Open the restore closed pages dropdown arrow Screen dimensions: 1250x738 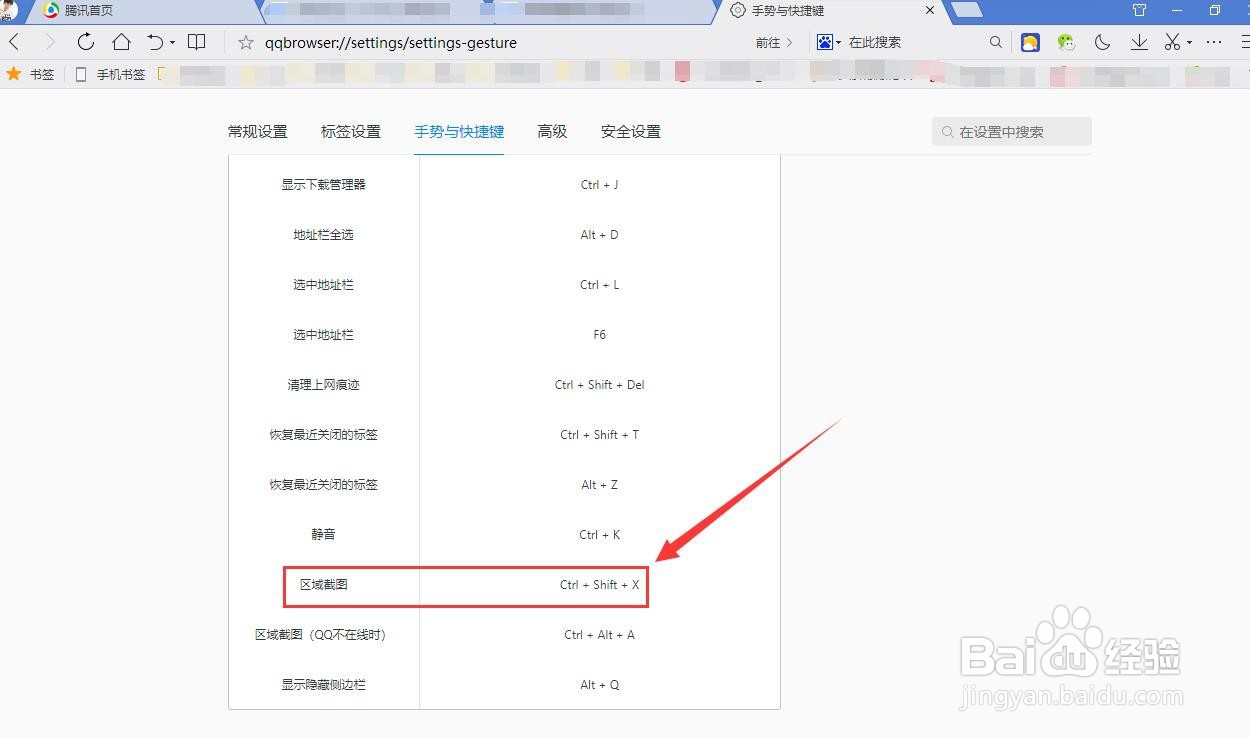[x=172, y=42]
